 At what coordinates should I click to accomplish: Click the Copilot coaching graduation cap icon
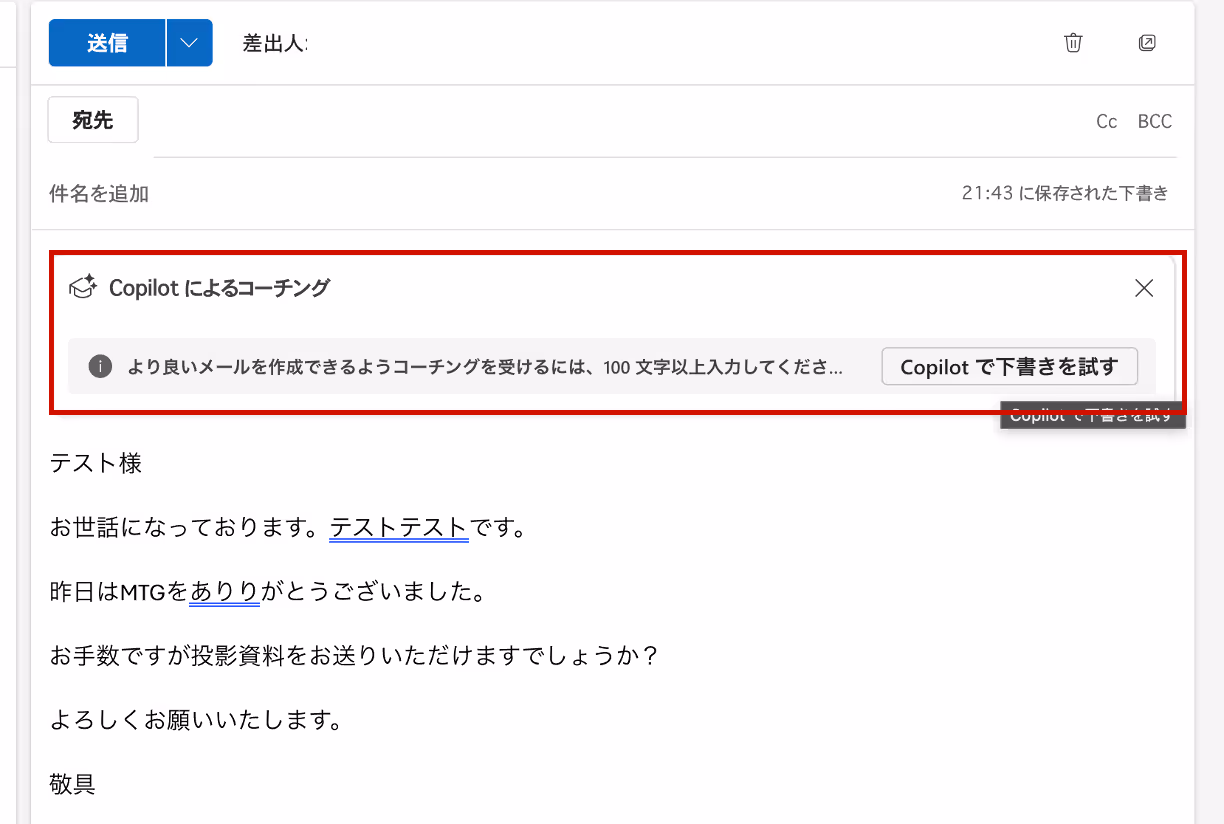[x=82, y=288]
